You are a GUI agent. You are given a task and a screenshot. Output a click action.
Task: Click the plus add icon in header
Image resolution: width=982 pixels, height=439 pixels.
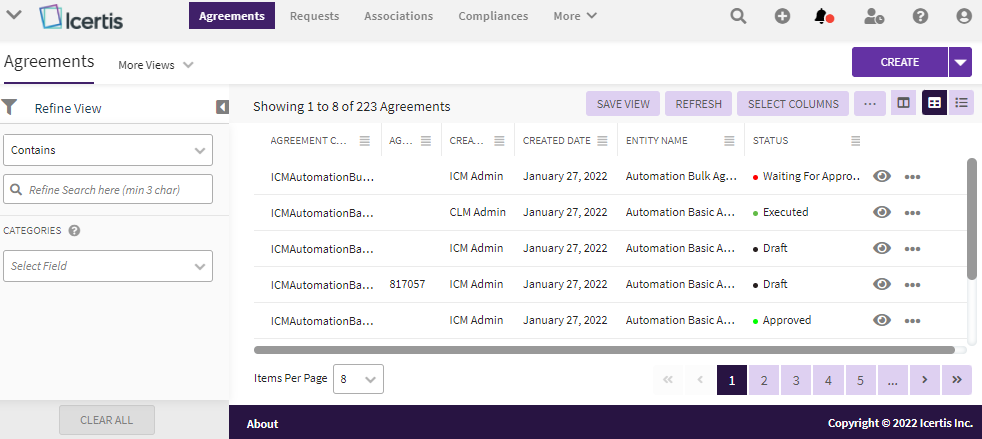782,16
